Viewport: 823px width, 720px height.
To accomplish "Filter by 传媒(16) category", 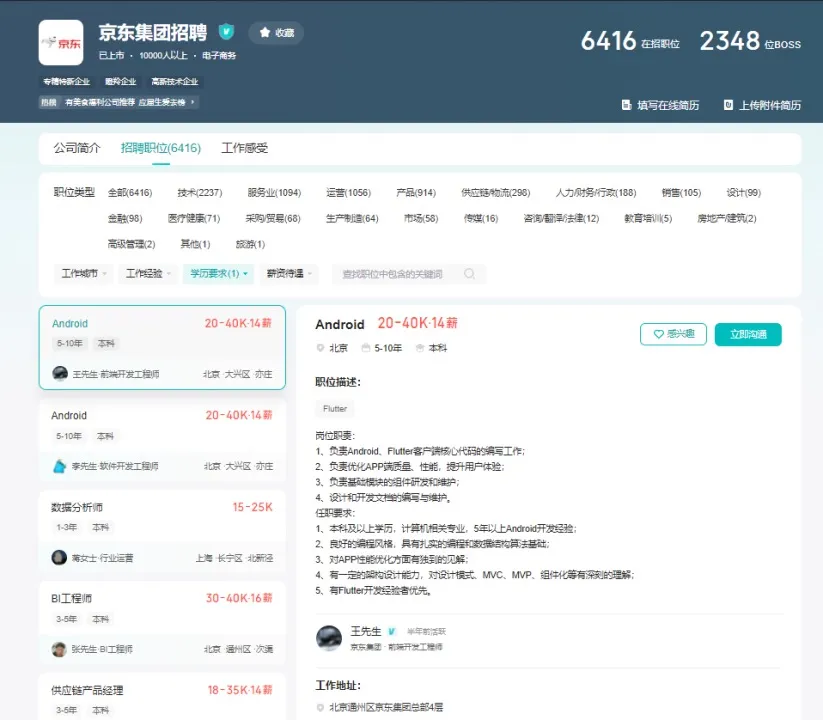I will click(481, 218).
